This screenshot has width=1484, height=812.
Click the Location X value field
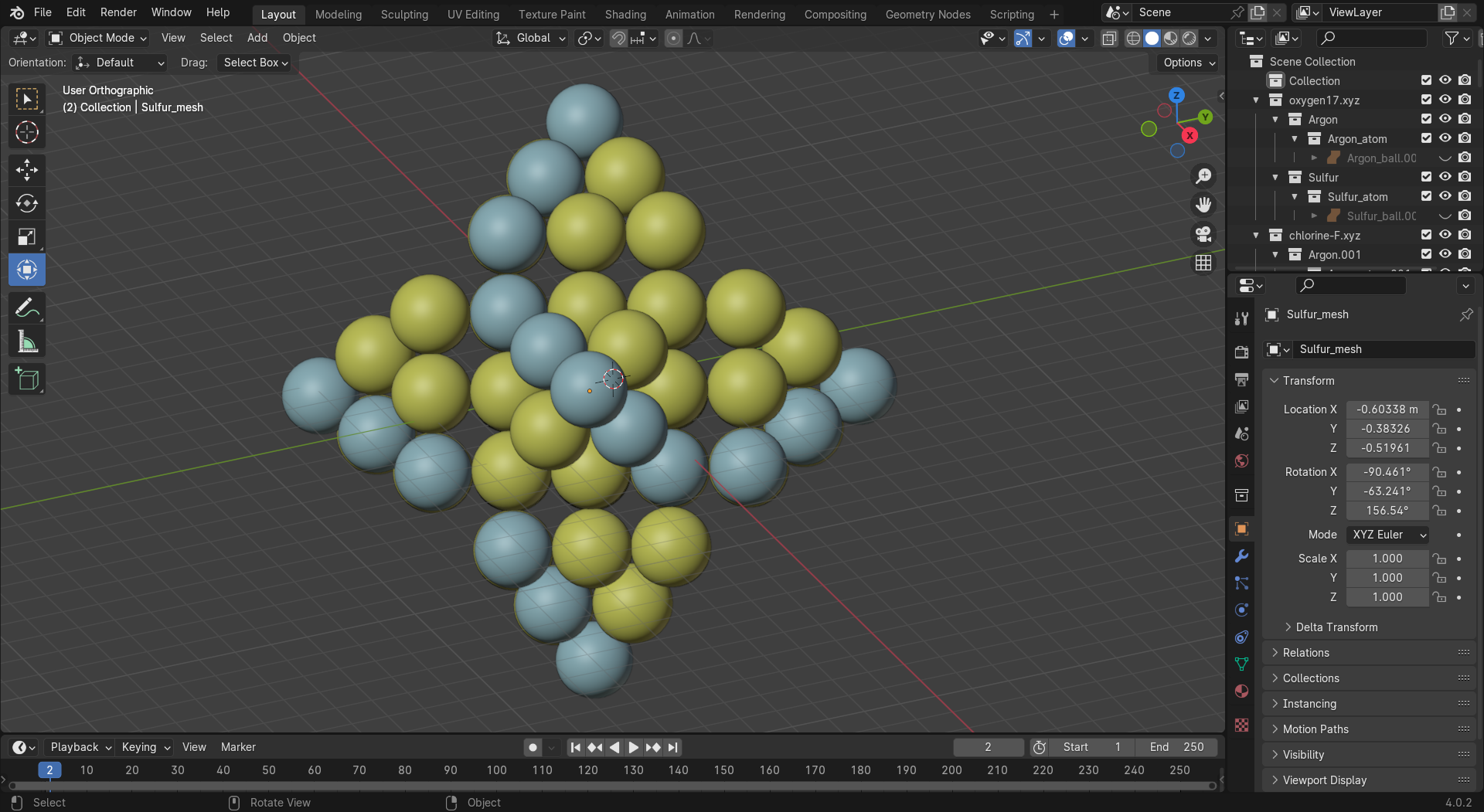[1387, 409]
